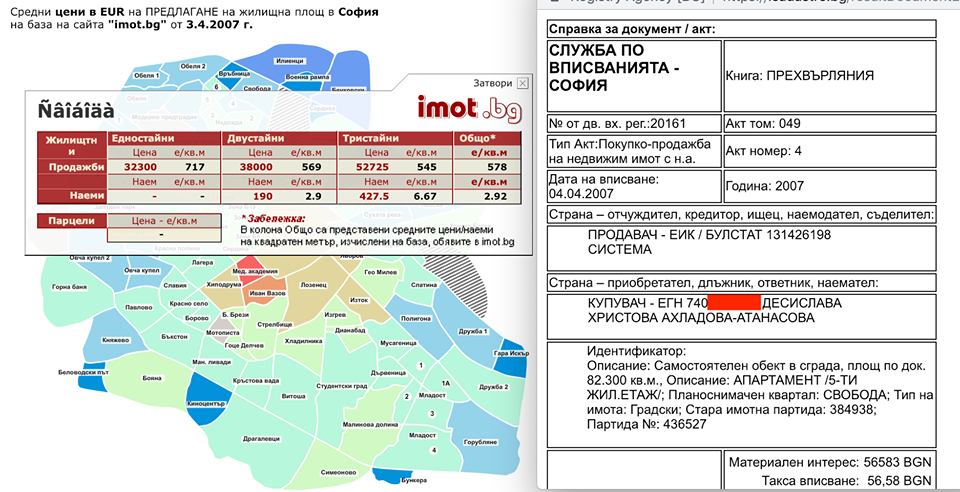Select the Драгалевци district
The image size is (960, 492).
pyautogui.click(x=260, y=438)
